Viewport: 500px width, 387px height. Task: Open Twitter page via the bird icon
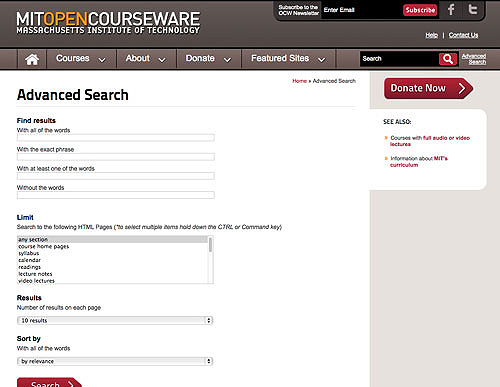473,9
